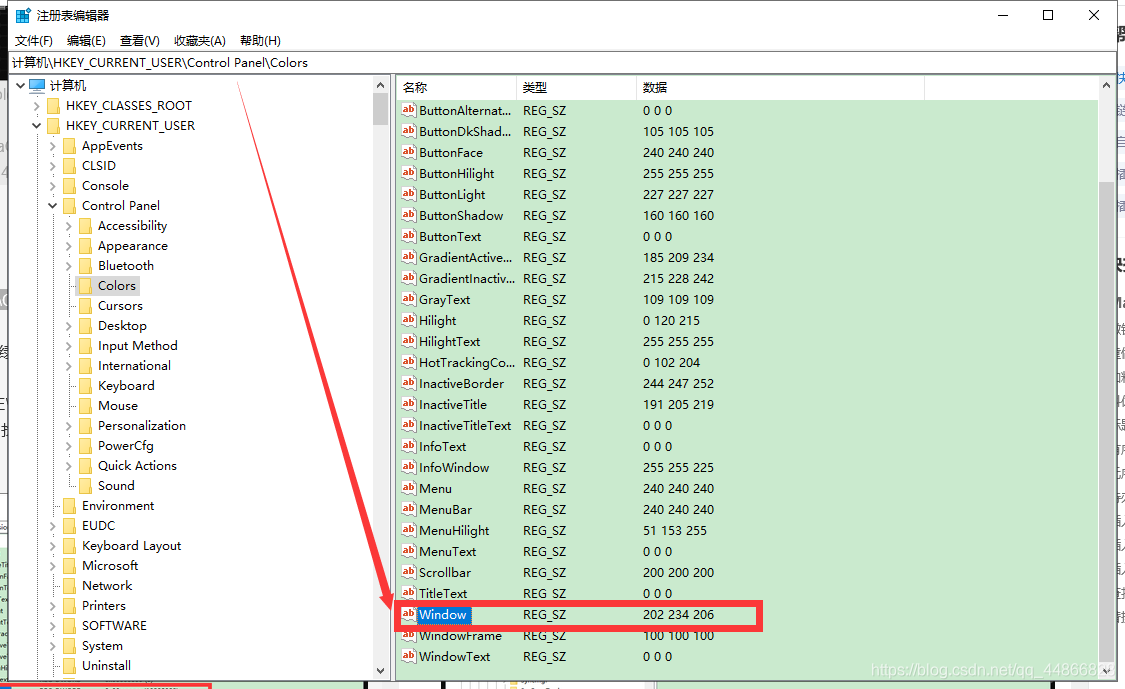Click the icon beside the MenuHilight value
The image size is (1125, 689).
[x=408, y=531]
